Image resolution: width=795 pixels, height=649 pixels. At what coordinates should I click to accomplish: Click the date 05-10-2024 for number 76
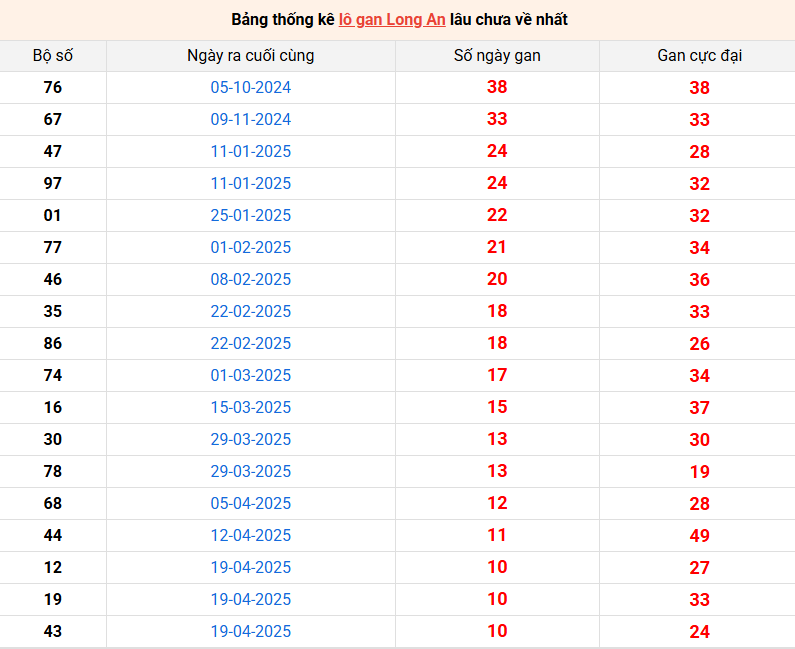click(x=250, y=88)
